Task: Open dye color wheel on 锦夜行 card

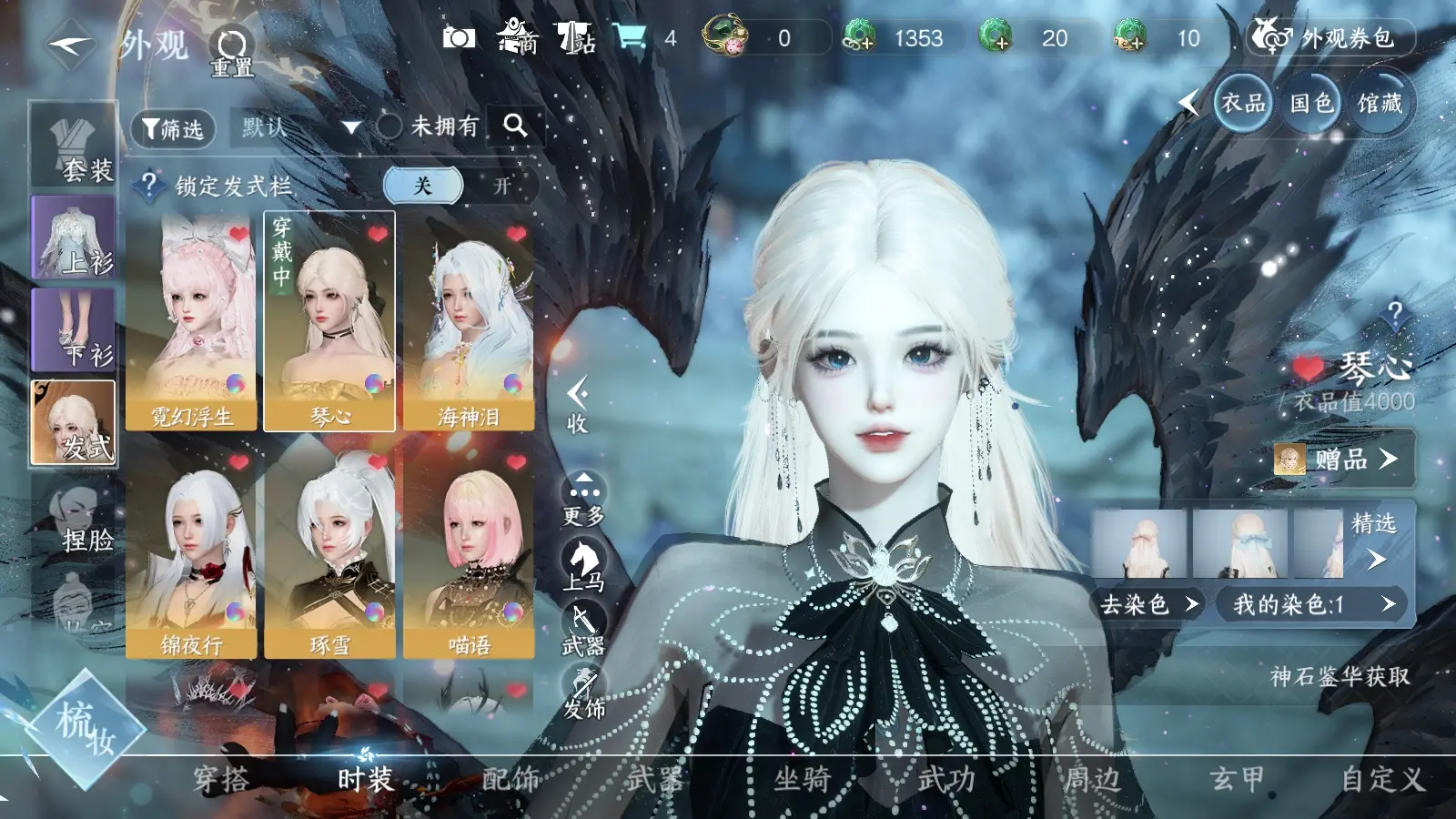Action: (x=236, y=612)
